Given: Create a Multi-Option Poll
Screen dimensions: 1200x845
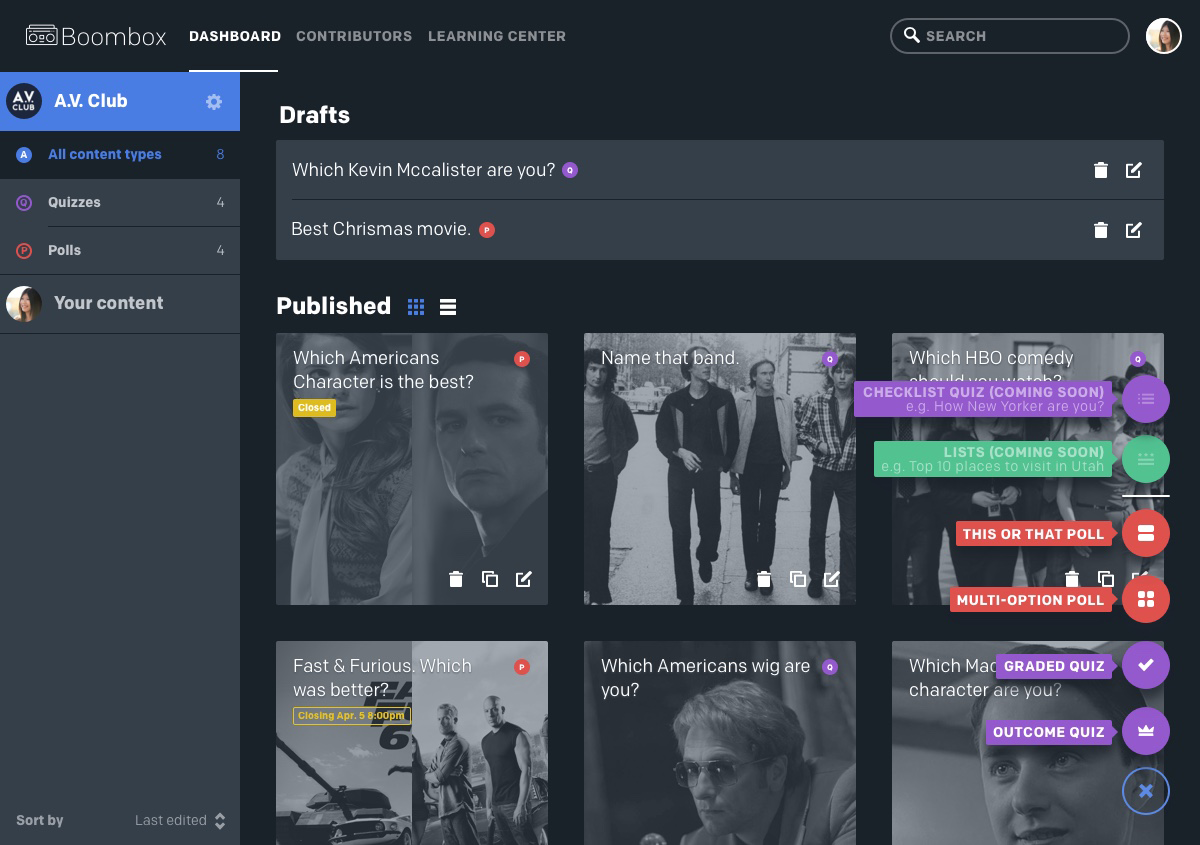Looking at the screenshot, I should point(1146,599).
